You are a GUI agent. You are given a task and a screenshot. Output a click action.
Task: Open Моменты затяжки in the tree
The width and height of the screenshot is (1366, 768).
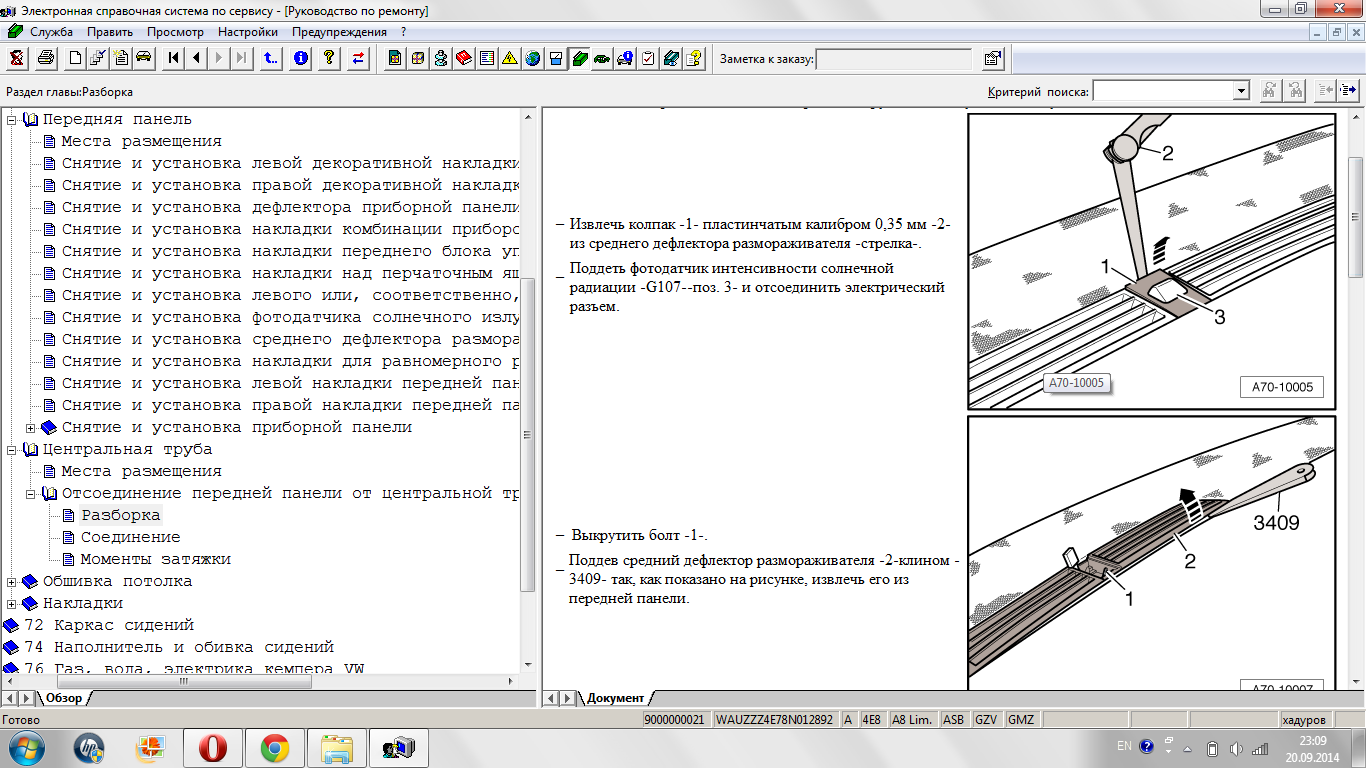pyautogui.click(x=155, y=559)
